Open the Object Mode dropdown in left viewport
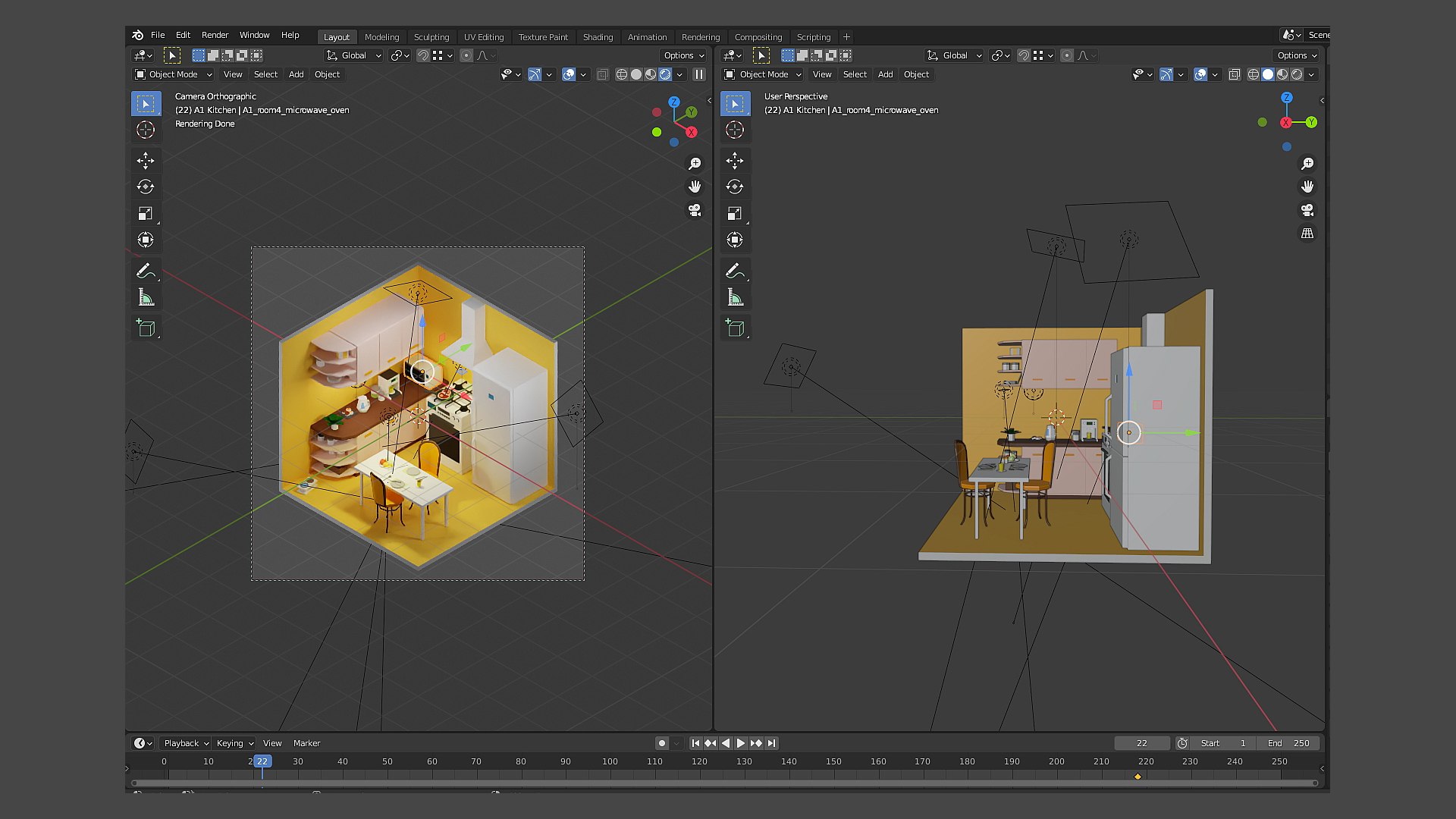Screen dimensions: 1456x819 click(173, 74)
